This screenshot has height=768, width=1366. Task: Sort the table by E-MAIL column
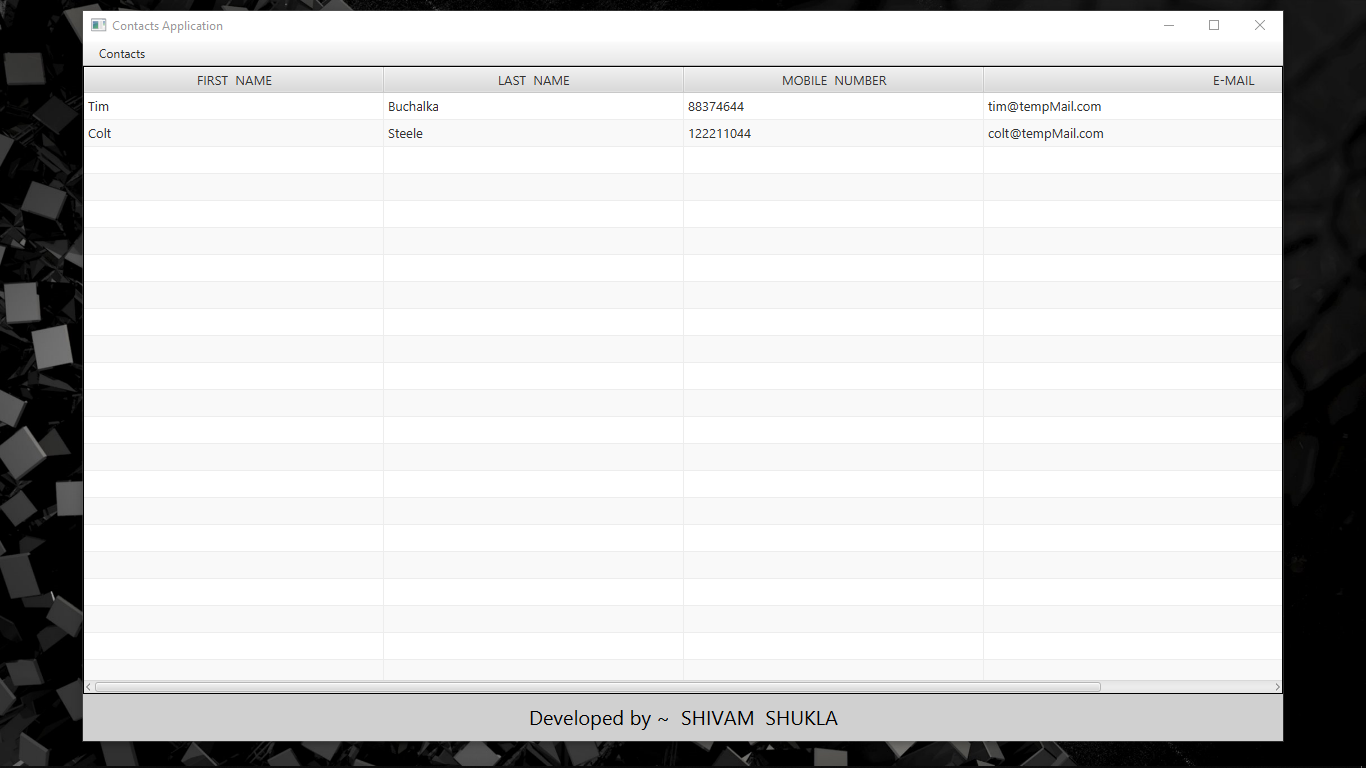pos(1232,80)
